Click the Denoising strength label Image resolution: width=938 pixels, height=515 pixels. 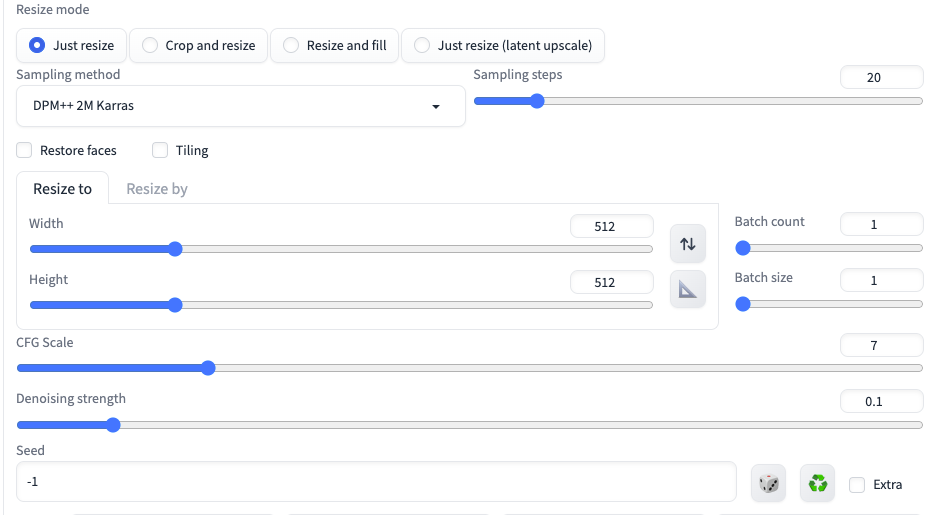(x=71, y=399)
